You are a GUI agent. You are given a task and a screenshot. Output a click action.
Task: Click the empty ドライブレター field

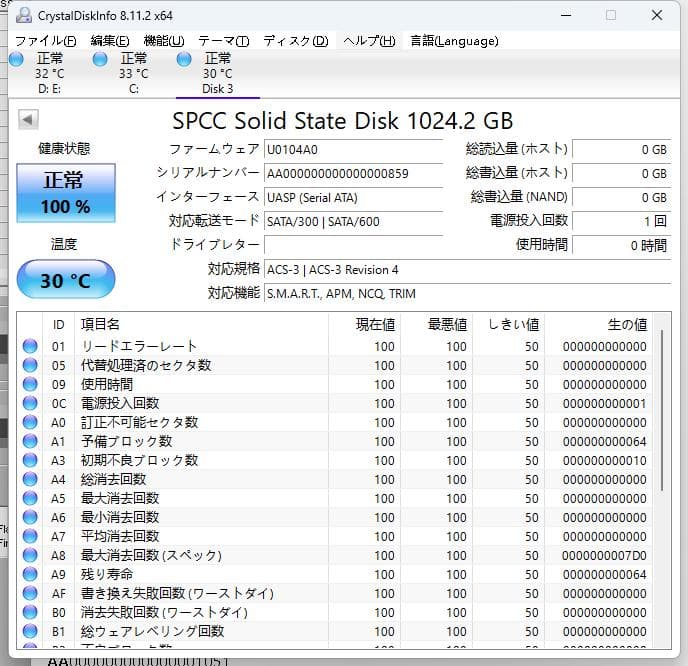point(353,245)
